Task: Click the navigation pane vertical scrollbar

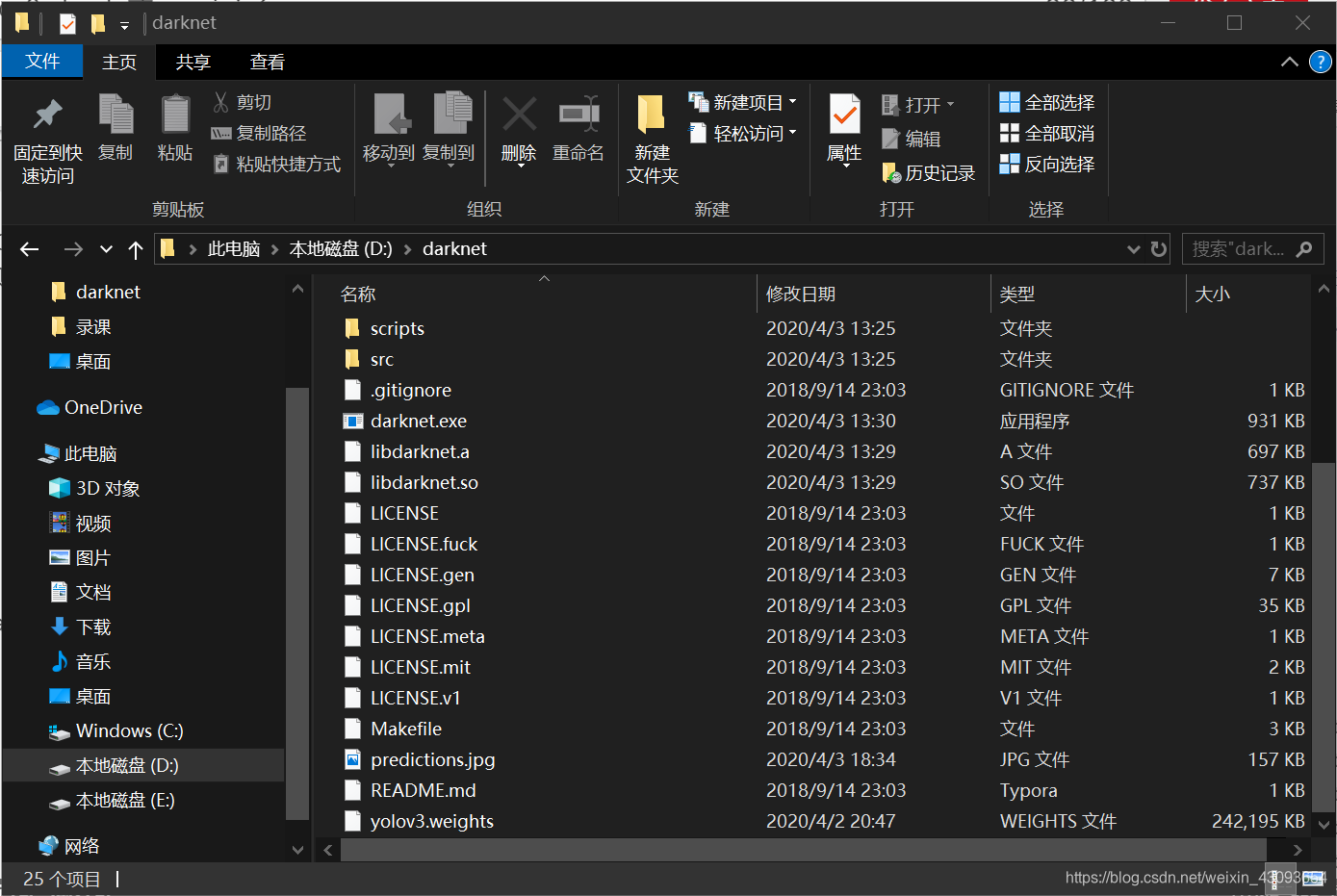Action: tap(297, 603)
